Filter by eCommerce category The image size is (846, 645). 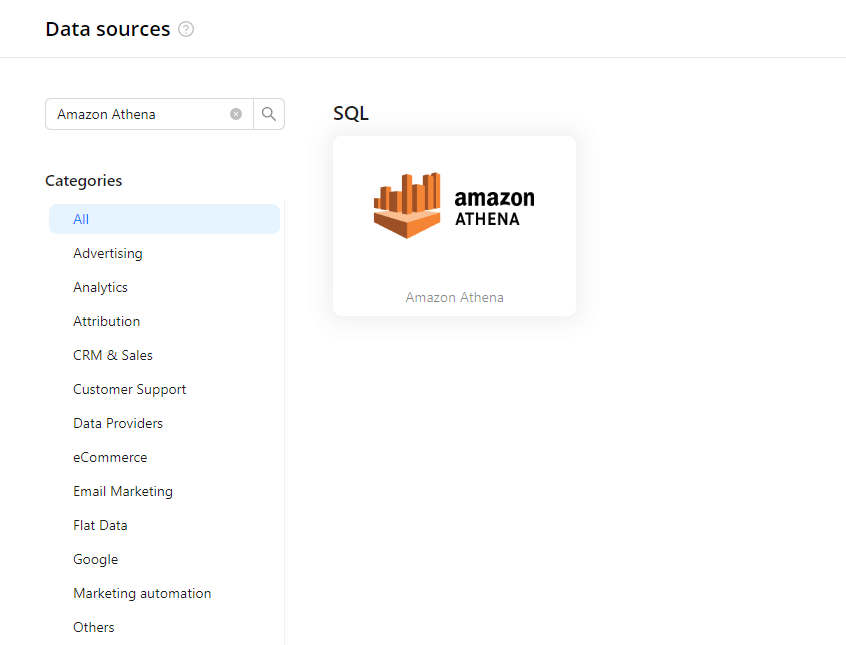[x=110, y=457]
